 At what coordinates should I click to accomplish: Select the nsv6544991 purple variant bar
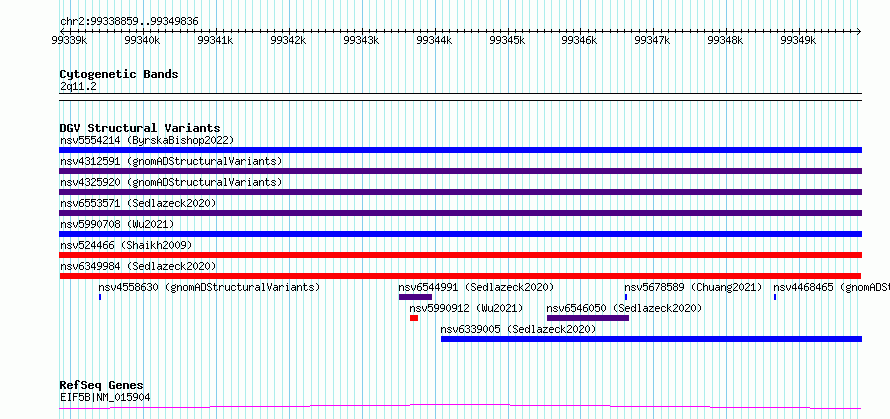point(415,297)
